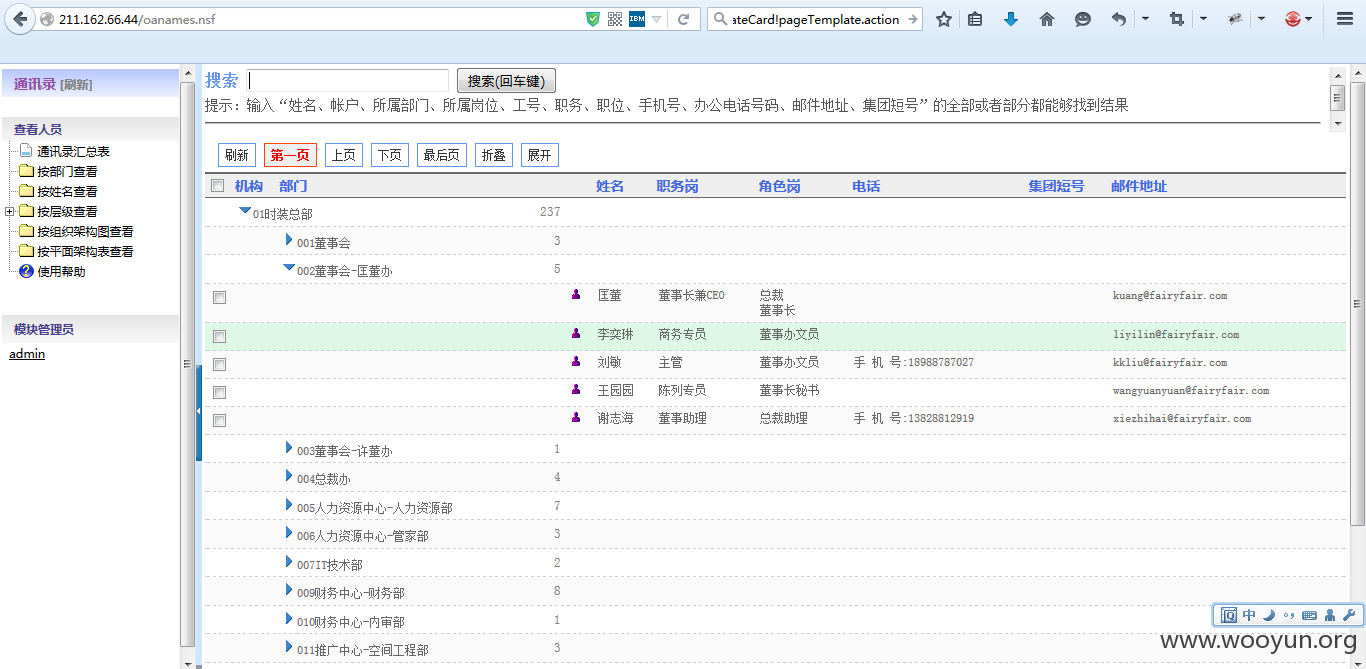Open 按组织架构图查看 view
This screenshot has width=1366, height=669.
coord(85,232)
